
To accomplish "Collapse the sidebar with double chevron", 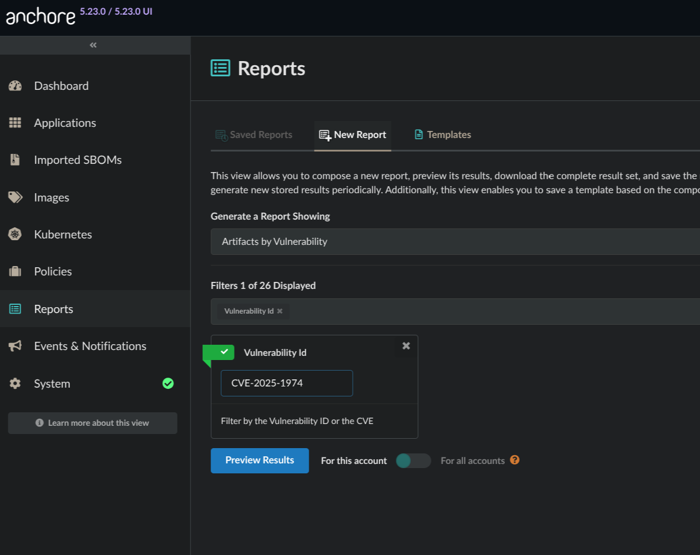I will pyautogui.click(x=94, y=45).
